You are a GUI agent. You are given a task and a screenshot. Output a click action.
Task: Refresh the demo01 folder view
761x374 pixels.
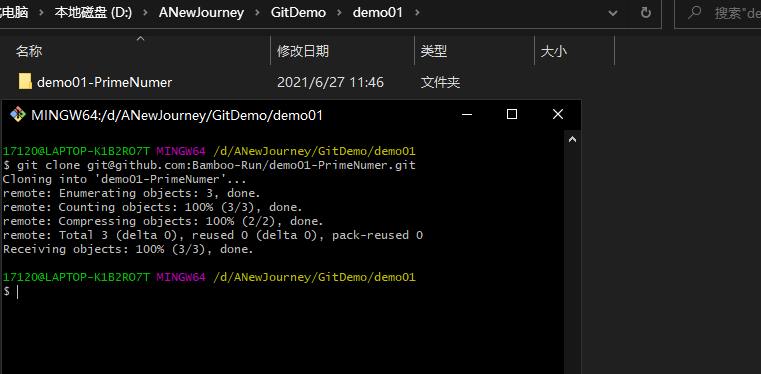[645, 13]
